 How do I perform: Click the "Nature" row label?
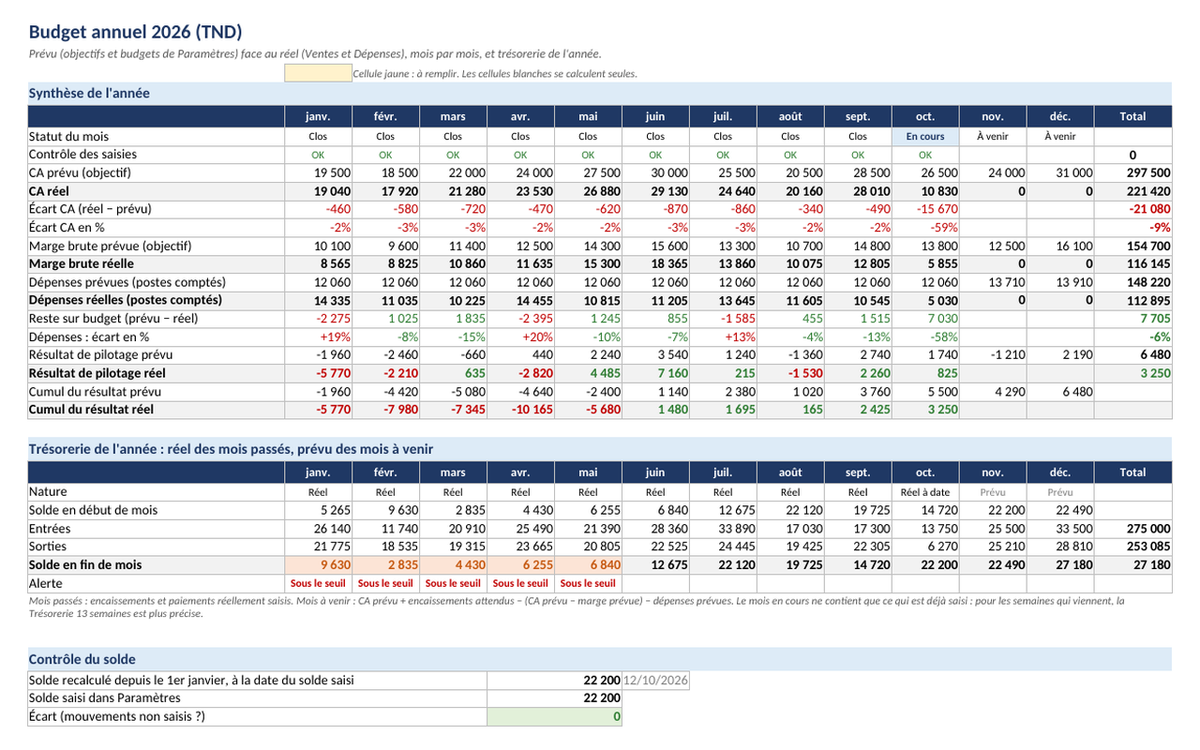point(48,492)
